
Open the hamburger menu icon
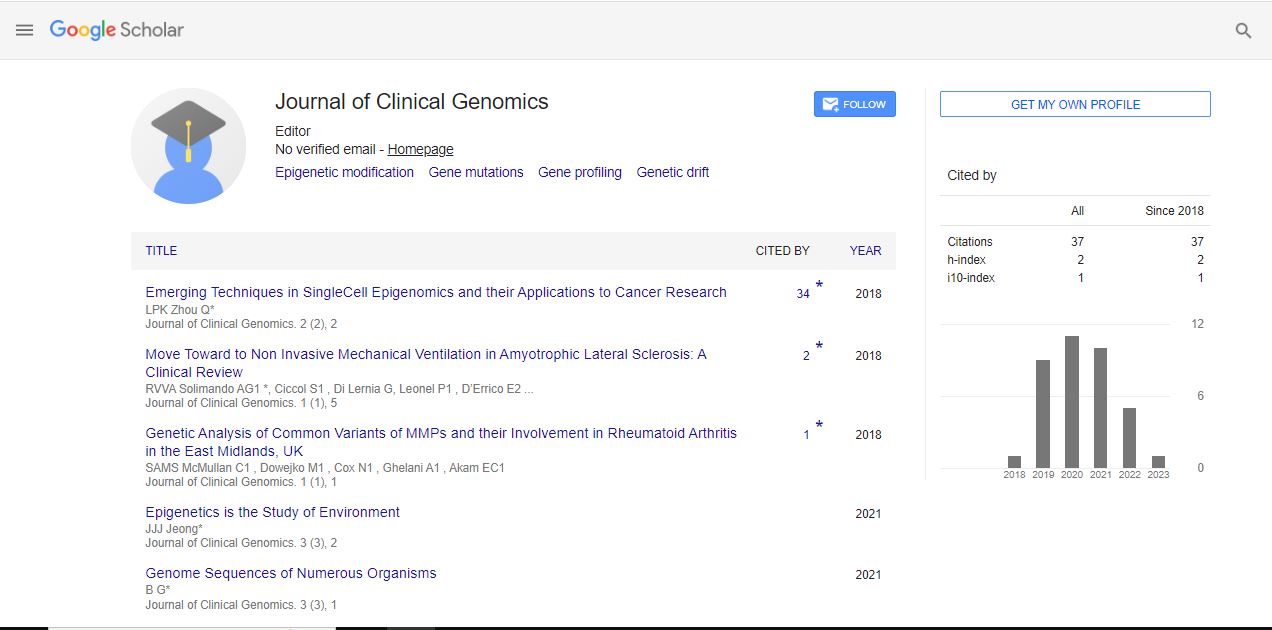[25, 30]
